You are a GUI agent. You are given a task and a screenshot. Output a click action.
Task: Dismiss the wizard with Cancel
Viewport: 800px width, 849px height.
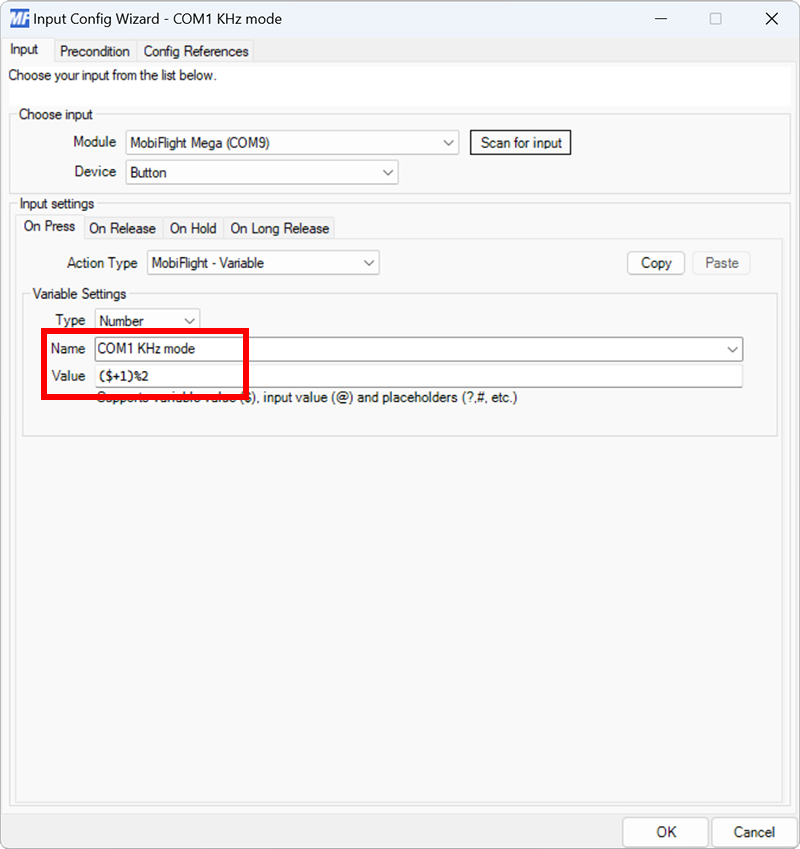[x=753, y=831]
